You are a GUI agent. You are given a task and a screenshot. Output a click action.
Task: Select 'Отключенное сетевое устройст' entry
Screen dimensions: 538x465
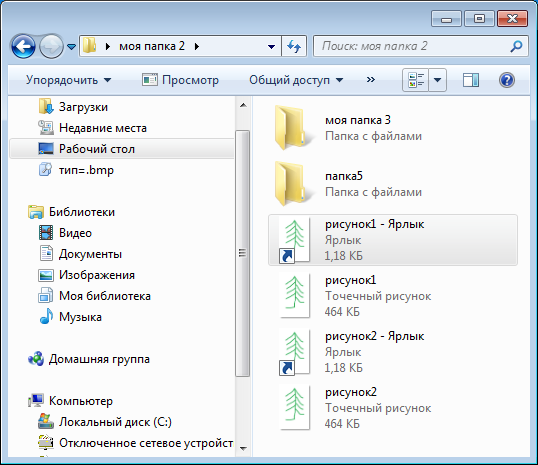pos(146,443)
